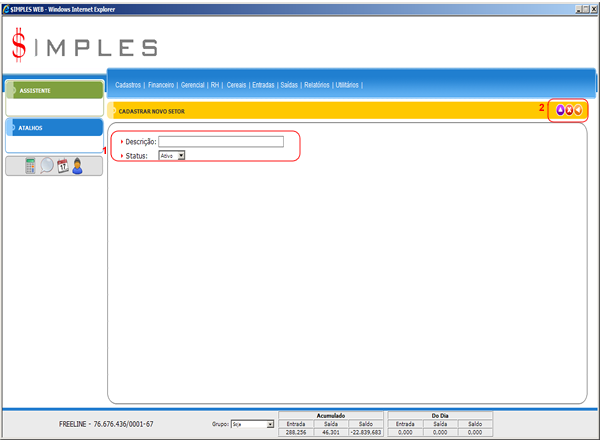Open the calculator shortcut icon
Screen dimensions: 600x440
[30, 166]
